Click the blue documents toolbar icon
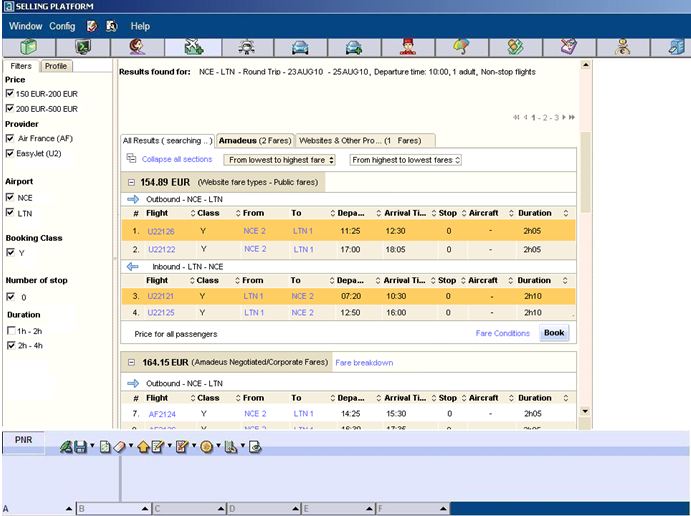Image resolution: width=691 pixels, height=516 pixels. click(676, 47)
